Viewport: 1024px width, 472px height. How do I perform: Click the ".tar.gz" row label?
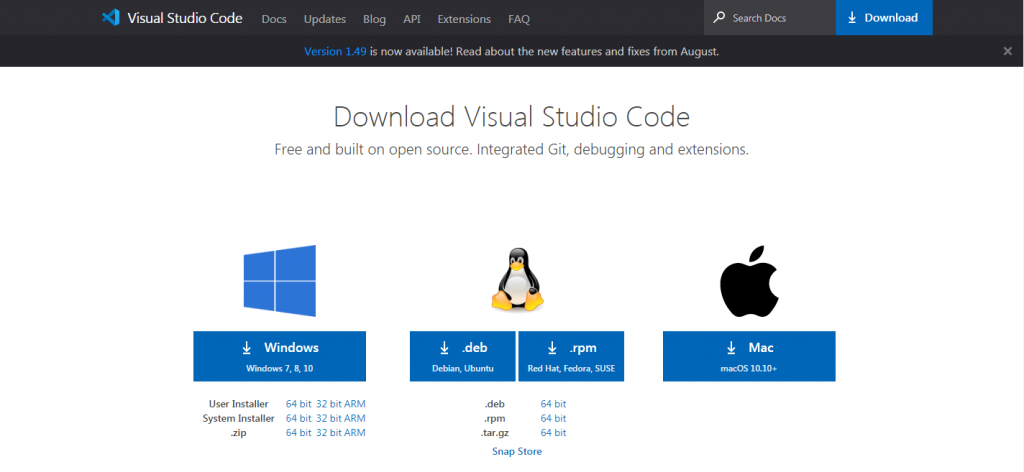494,433
